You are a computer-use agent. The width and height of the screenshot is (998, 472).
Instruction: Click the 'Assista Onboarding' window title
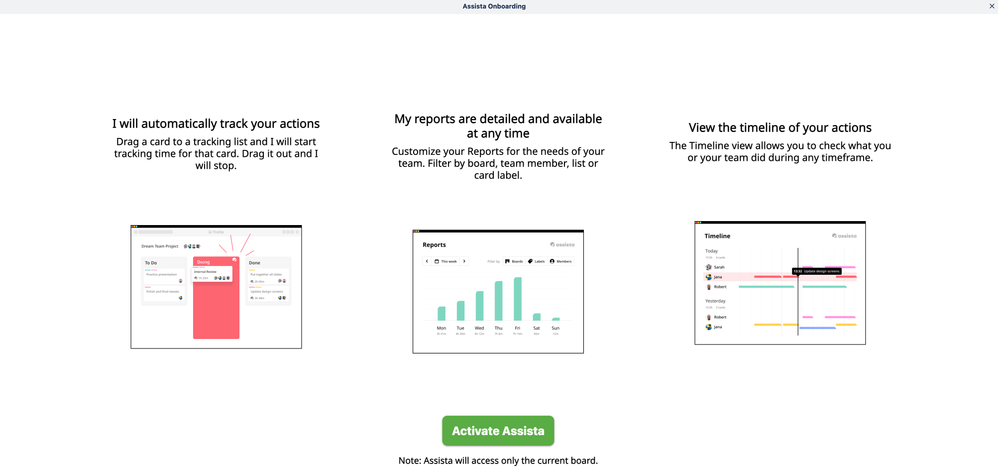[x=494, y=6]
